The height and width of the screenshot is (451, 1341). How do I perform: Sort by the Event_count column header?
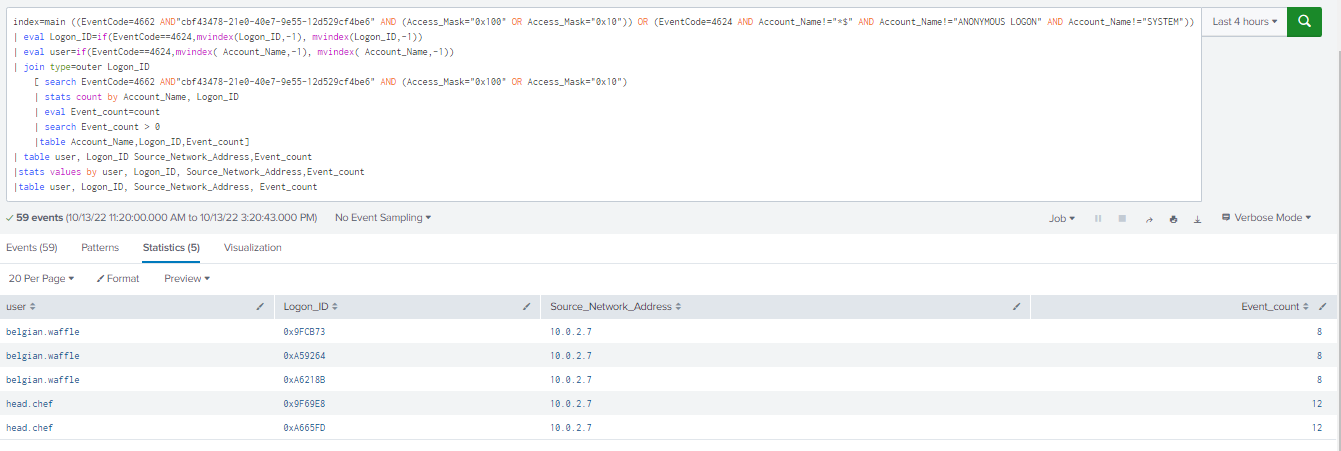(1276, 307)
